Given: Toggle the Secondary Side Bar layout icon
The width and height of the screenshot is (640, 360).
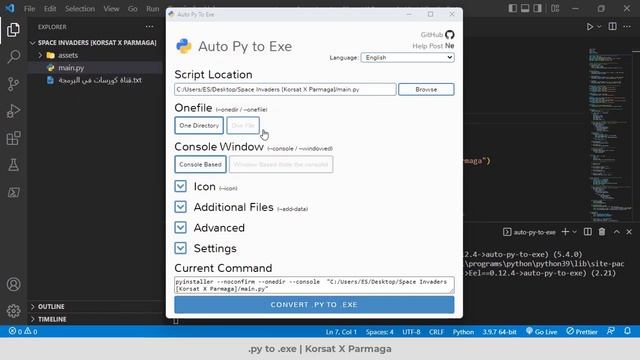Looking at the screenshot, I should (538, 8).
